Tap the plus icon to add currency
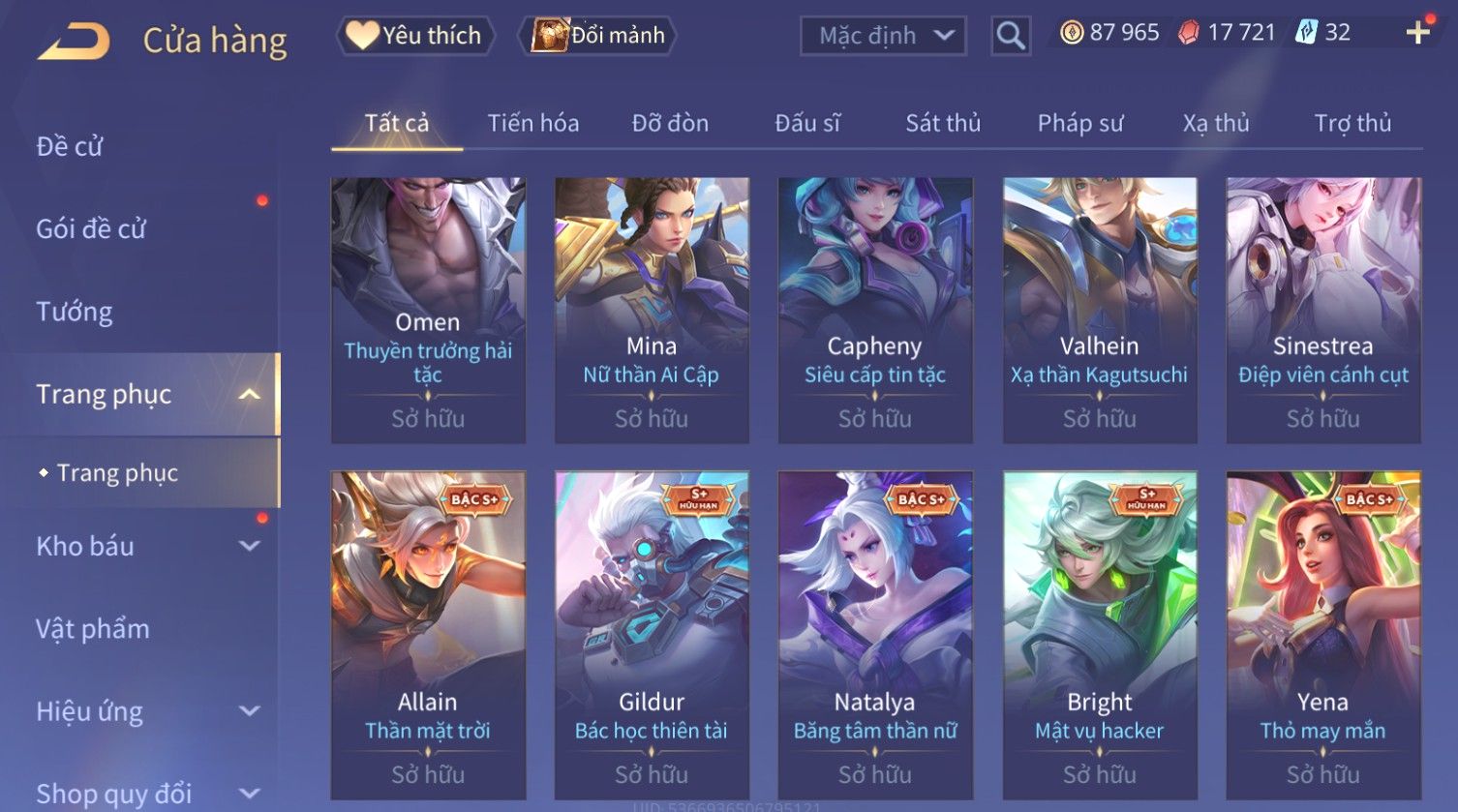Screen dimensions: 1458x812 tap(1418, 33)
